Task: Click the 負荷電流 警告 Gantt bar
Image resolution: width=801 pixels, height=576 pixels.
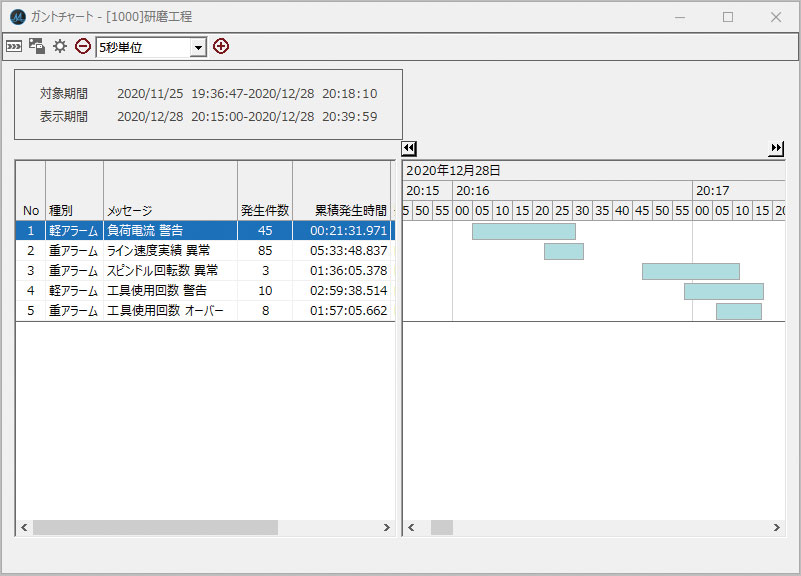Action: pos(523,231)
